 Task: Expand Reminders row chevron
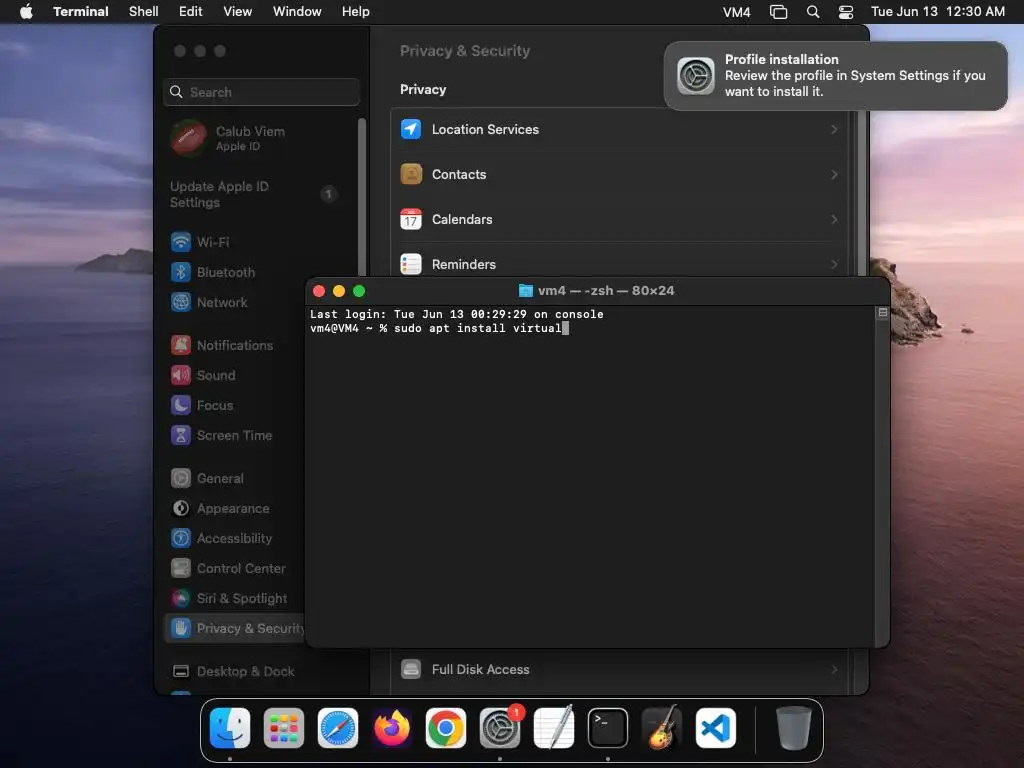pos(834,264)
